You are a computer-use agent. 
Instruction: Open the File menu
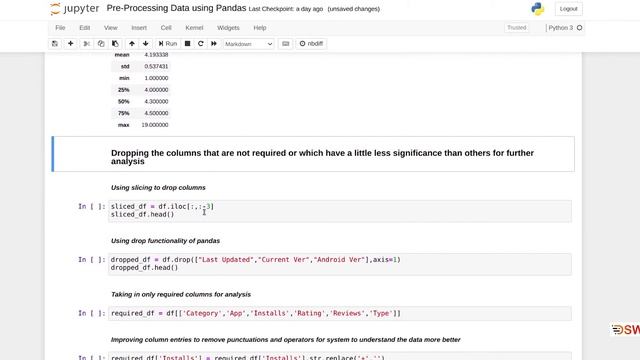[x=60, y=28]
